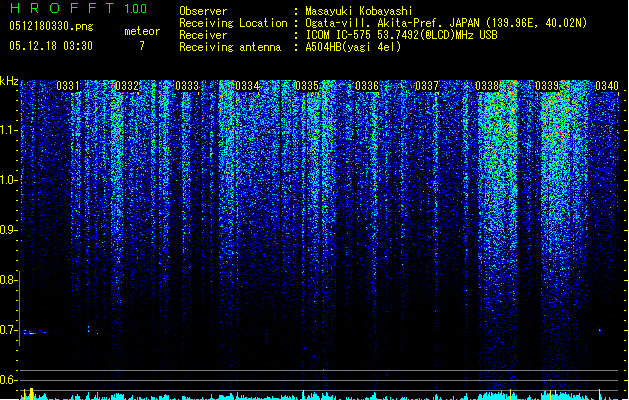
Task: Click receiver text ICOM IC-575 53.7492 MHz USB
Action: click(402, 35)
